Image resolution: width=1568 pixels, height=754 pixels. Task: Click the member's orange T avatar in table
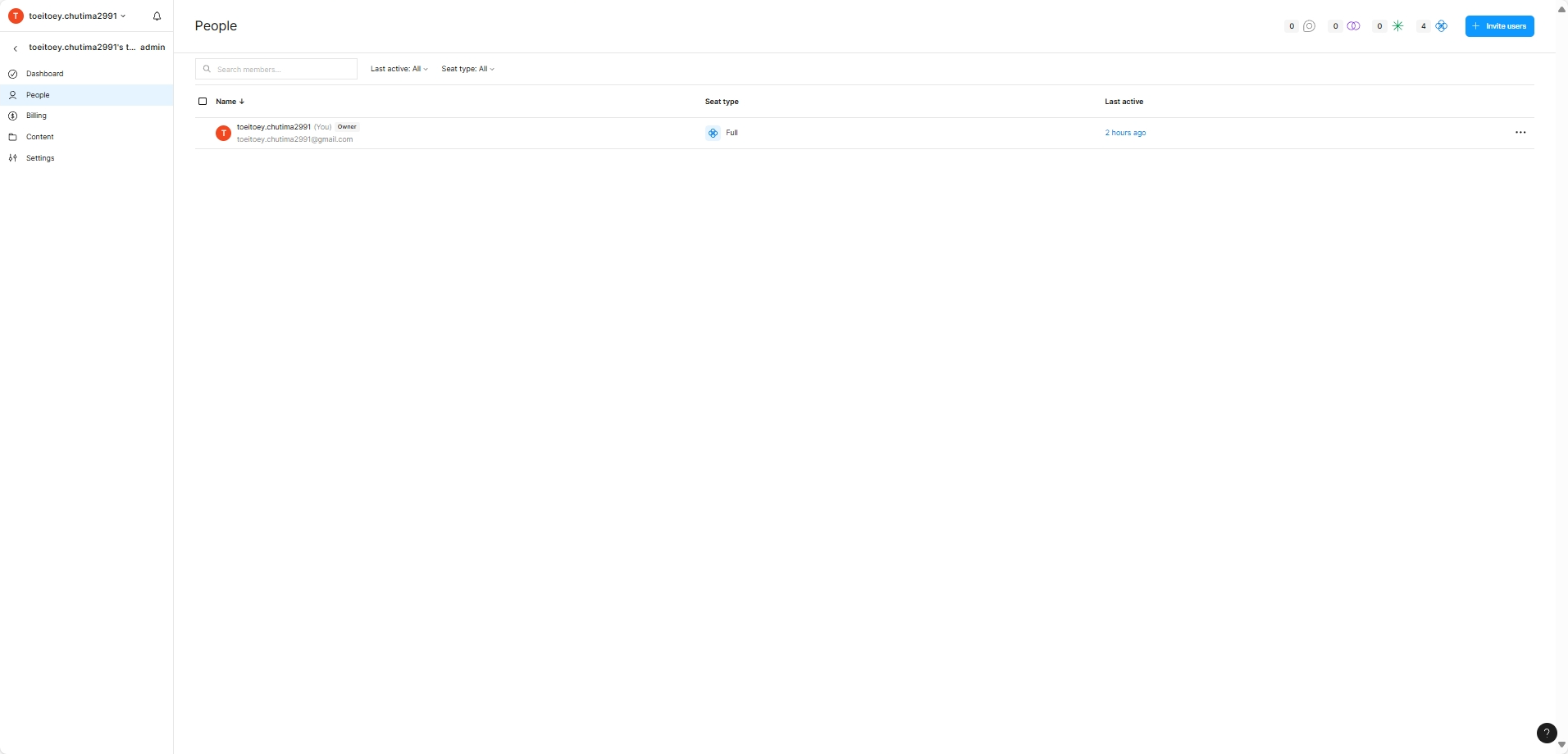[x=223, y=133]
